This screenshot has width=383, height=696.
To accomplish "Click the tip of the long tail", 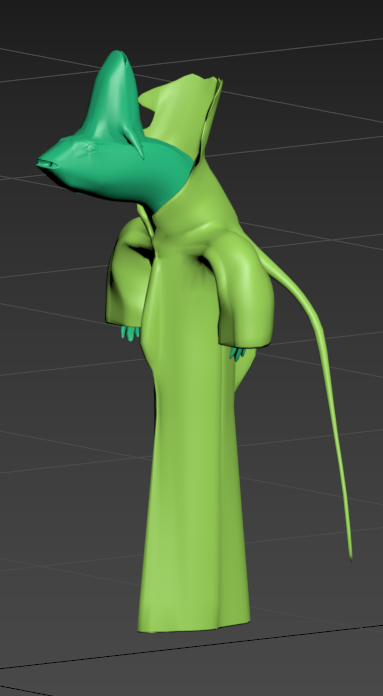I will (x=350, y=553).
